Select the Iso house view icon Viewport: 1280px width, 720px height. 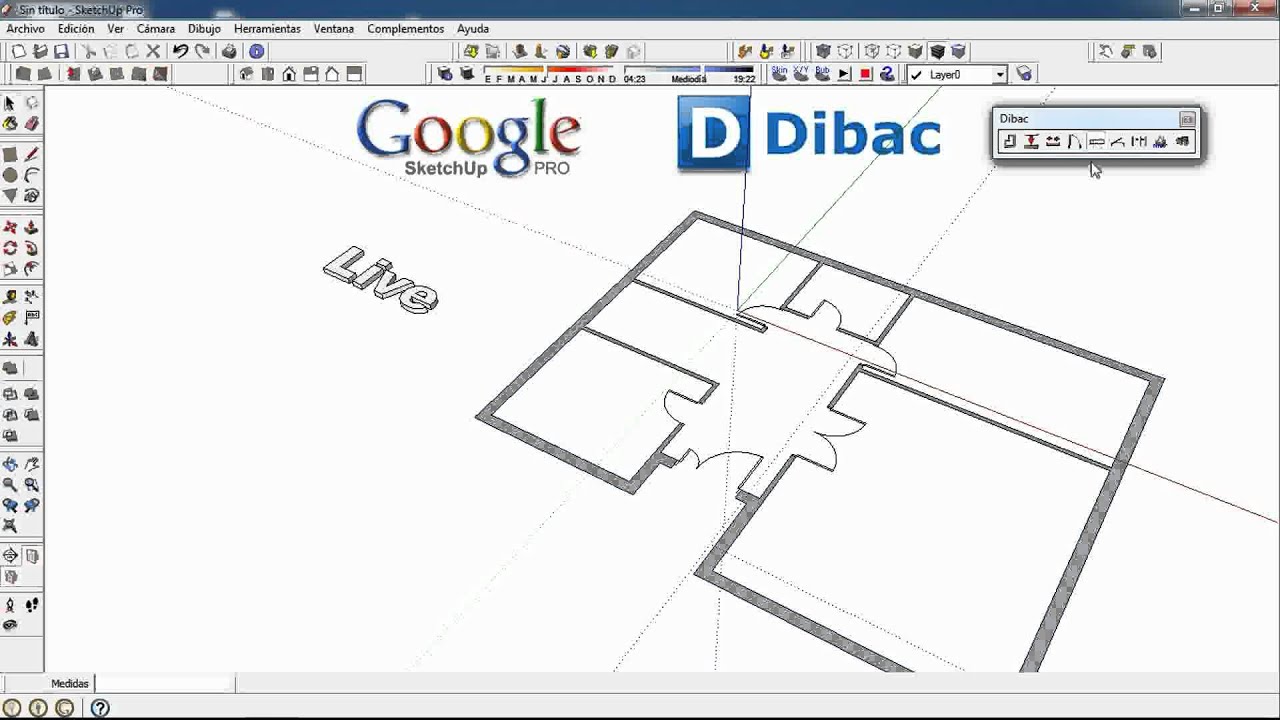click(246, 74)
